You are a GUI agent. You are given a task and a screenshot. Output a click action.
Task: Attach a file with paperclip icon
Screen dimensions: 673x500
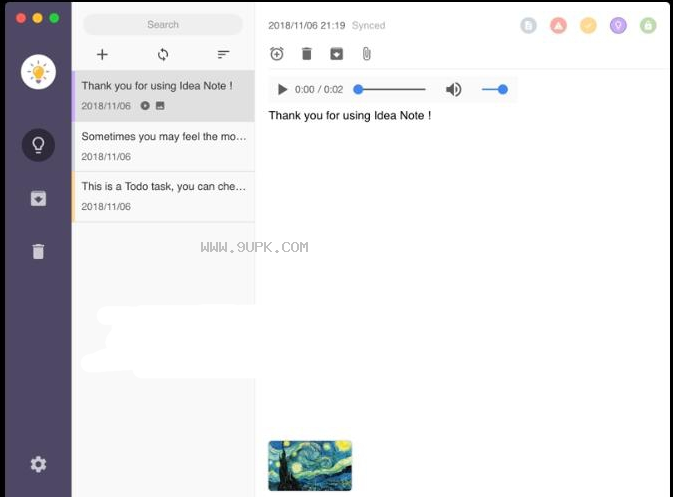pyautogui.click(x=367, y=54)
